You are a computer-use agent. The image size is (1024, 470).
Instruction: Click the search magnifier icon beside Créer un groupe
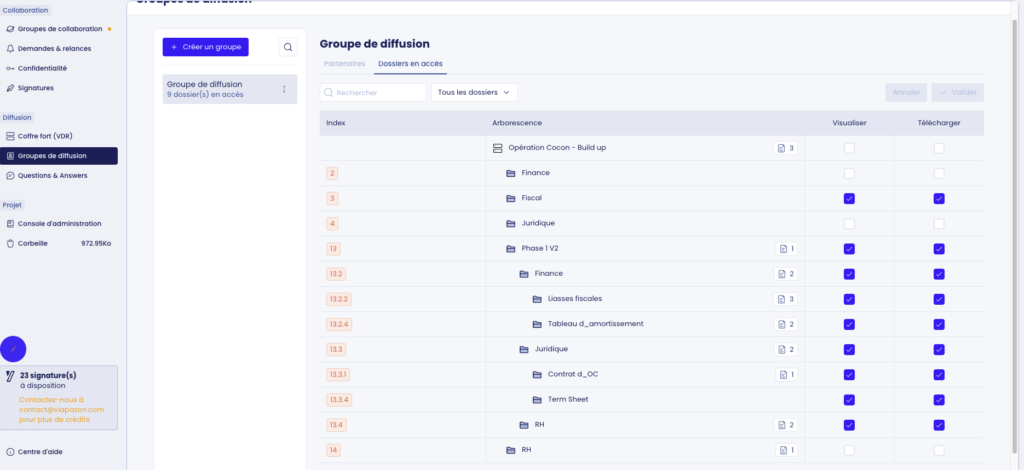coord(287,47)
